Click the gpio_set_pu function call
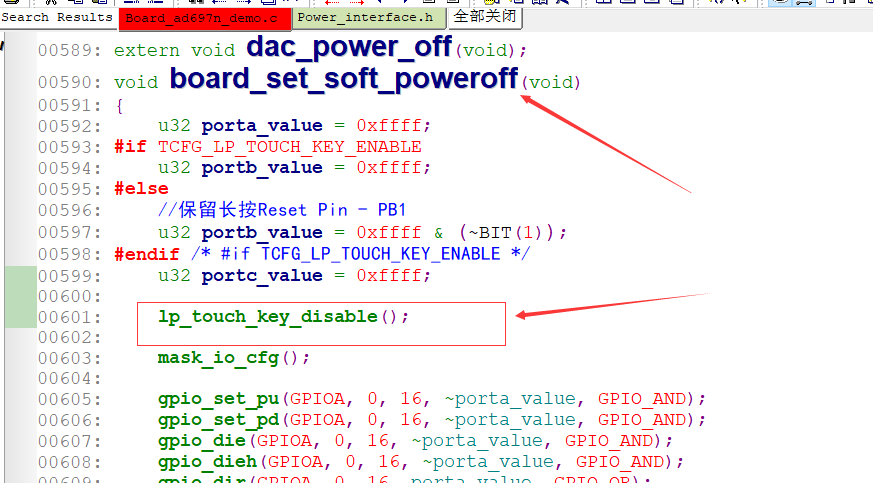 [x=218, y=399]
